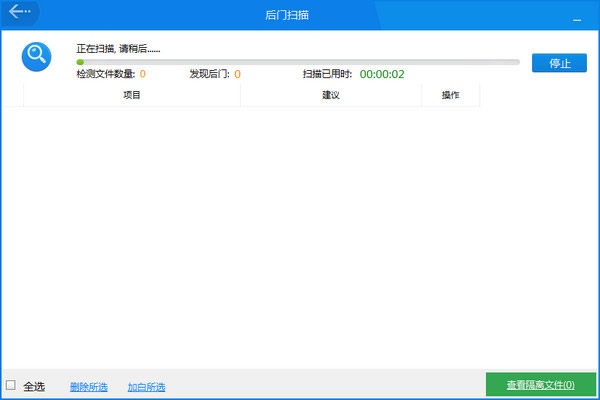Stop the scan with 停止 button
This screenshot has width=600, height=400.
pos(559,63)
